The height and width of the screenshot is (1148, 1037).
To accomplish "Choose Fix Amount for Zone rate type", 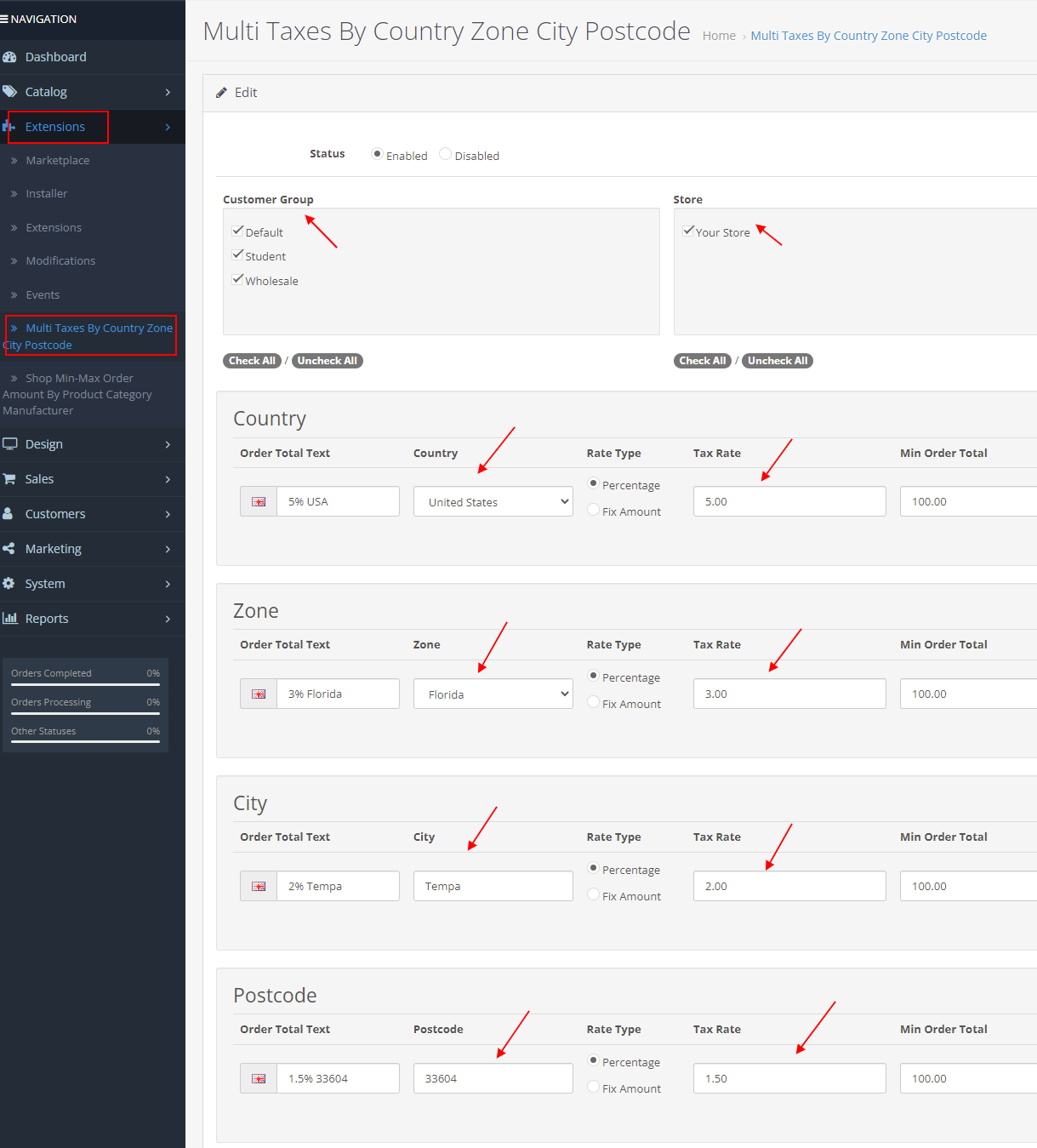I will coord(594,702).
